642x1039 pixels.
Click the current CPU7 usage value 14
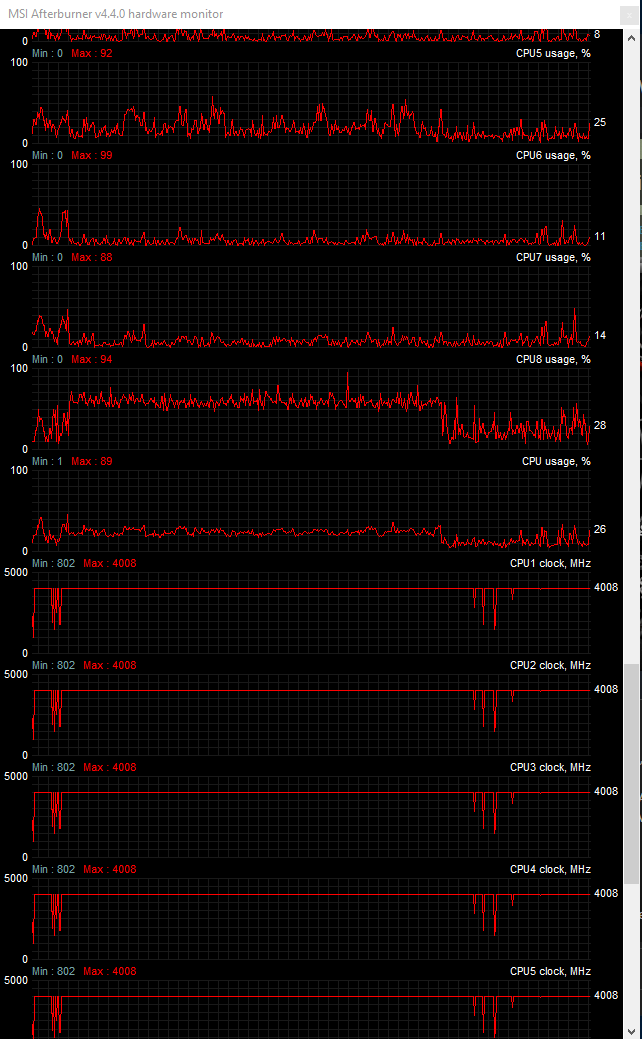(x=600, y=336)
